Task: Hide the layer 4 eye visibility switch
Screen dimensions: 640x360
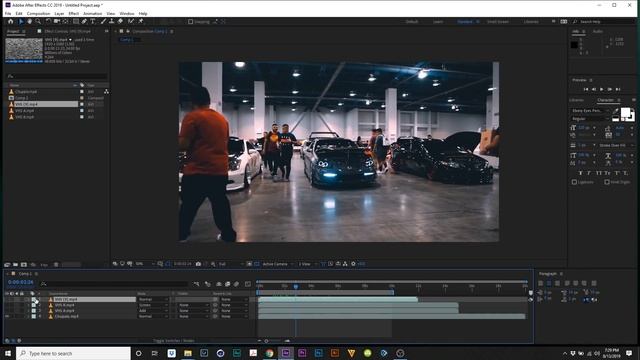Action: 7,316
